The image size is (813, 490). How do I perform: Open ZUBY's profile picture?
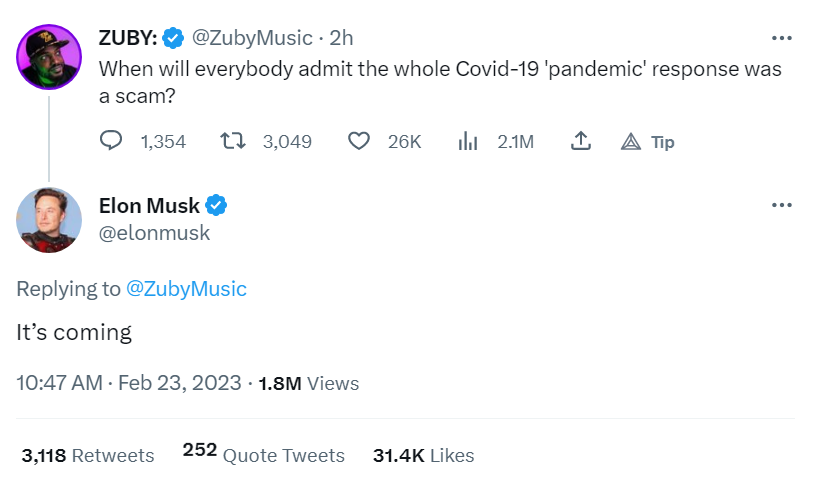pyautogui.click(x=49, y=56)
